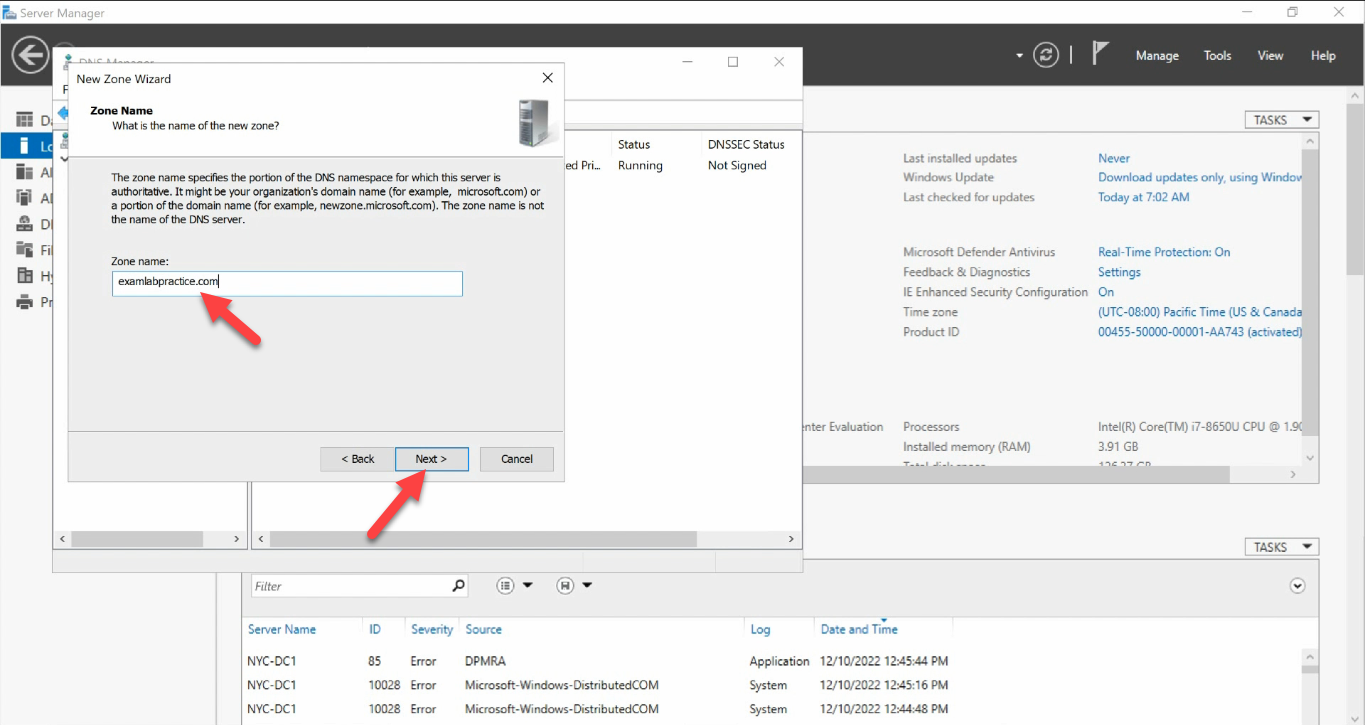Expand the events filter with the chevron

tap(1298, 586)
